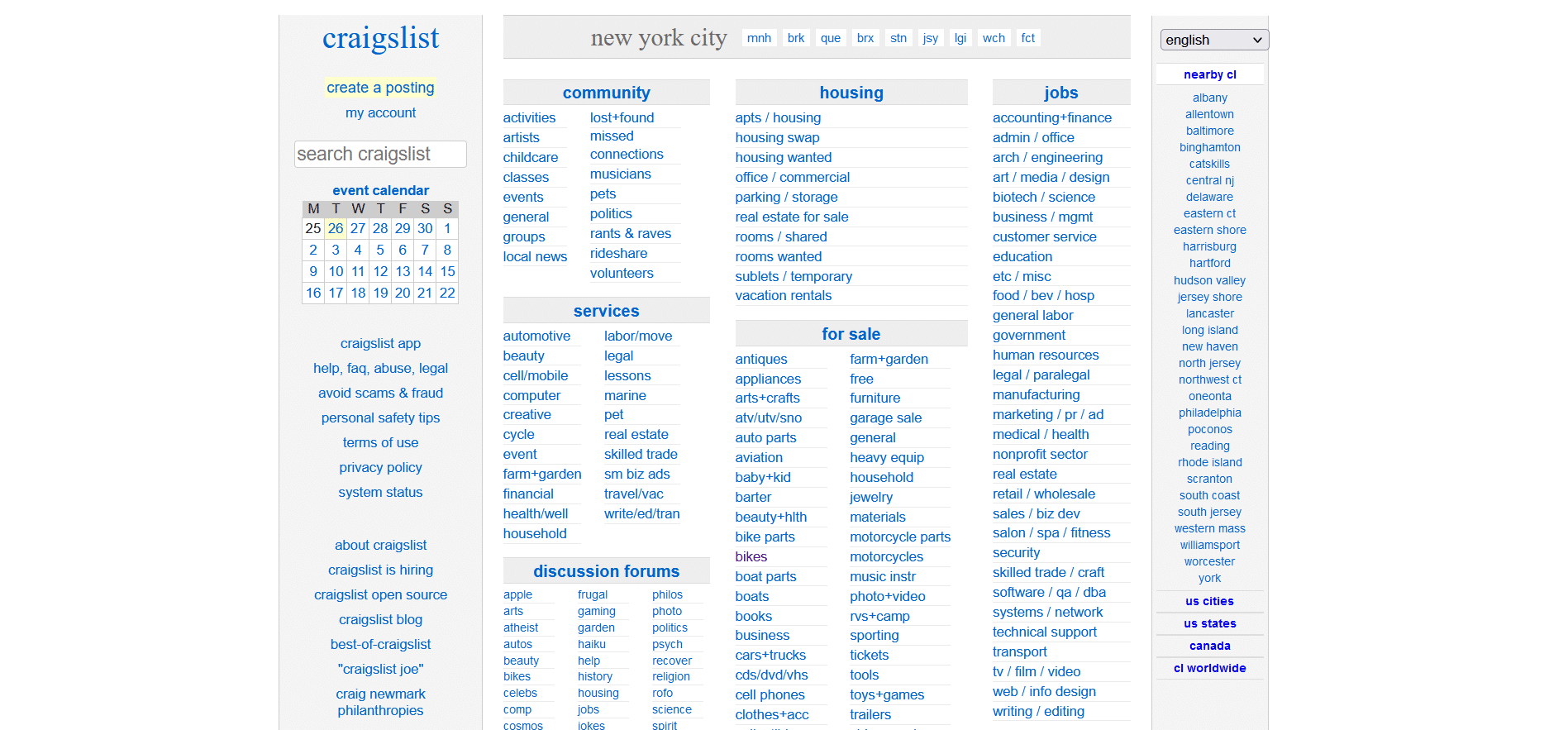1568x730 pixels.
Task: Open the event calendar heading
Action: click(380, 190)
